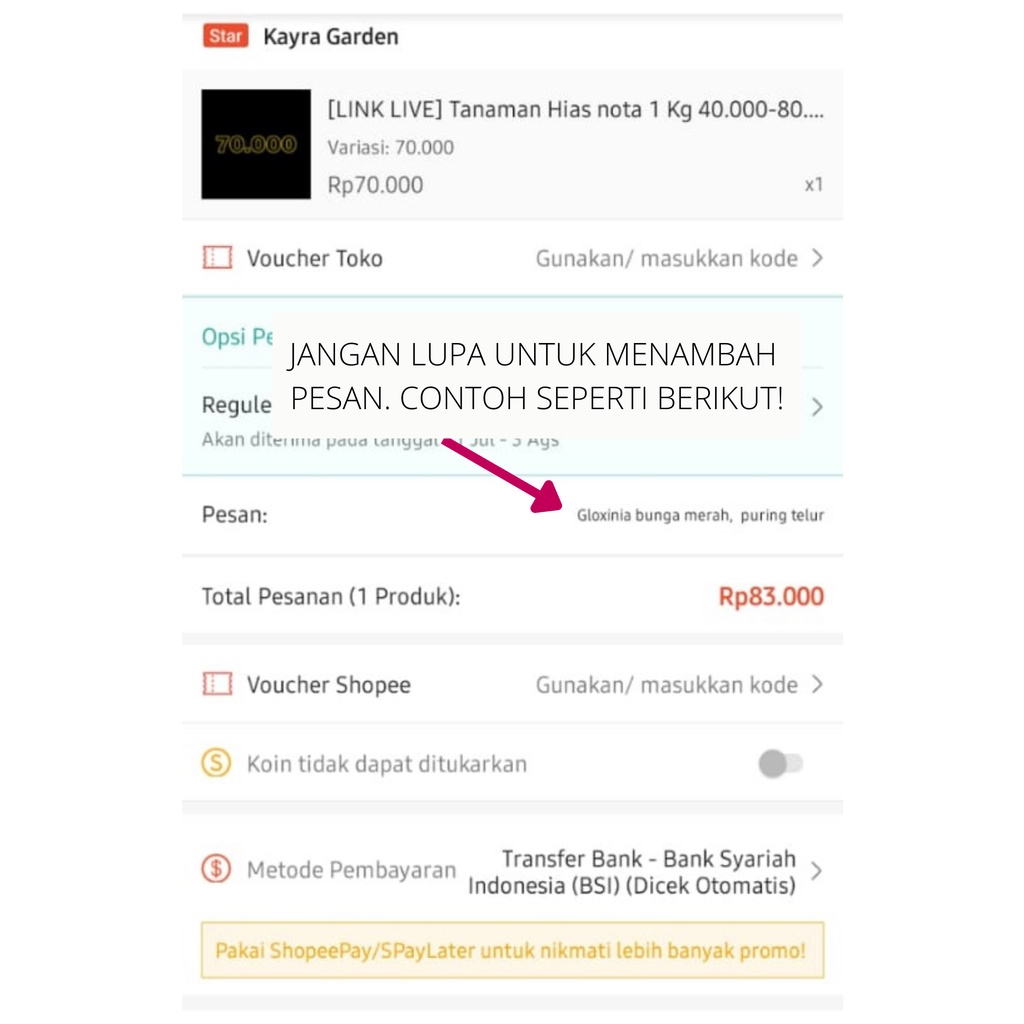Click the Shopee coin icon
Viewport: 1024px width, 1024px height.
(216, 762)
